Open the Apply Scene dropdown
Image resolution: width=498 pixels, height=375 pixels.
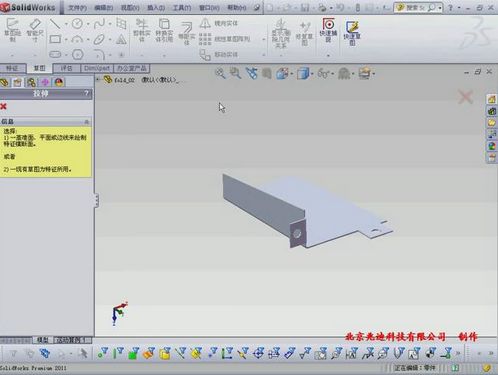[x=373, y=73]
